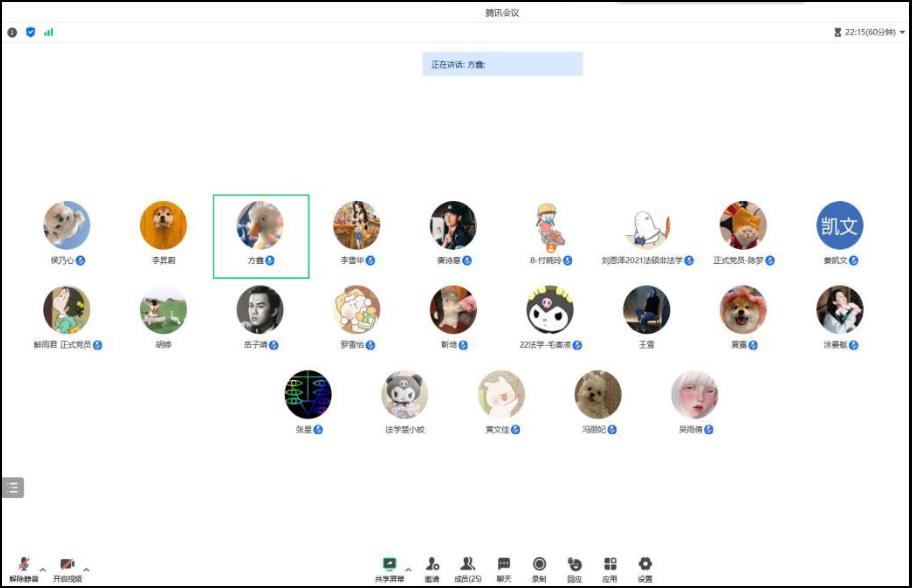Open the 回应 reactions icon
Viewport: 912px width, 588px height.
tap(574, 567)
